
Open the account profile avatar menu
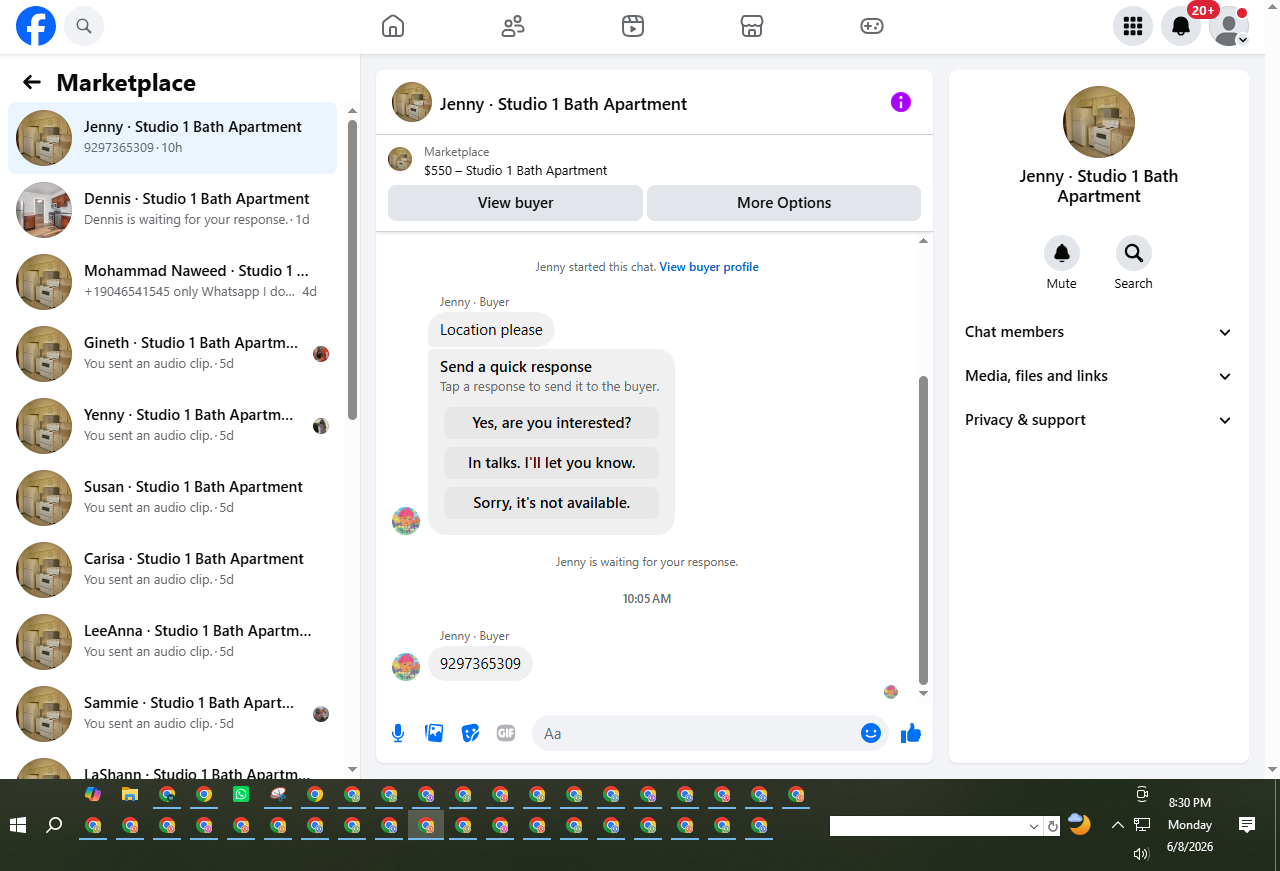click(1229, 26)
